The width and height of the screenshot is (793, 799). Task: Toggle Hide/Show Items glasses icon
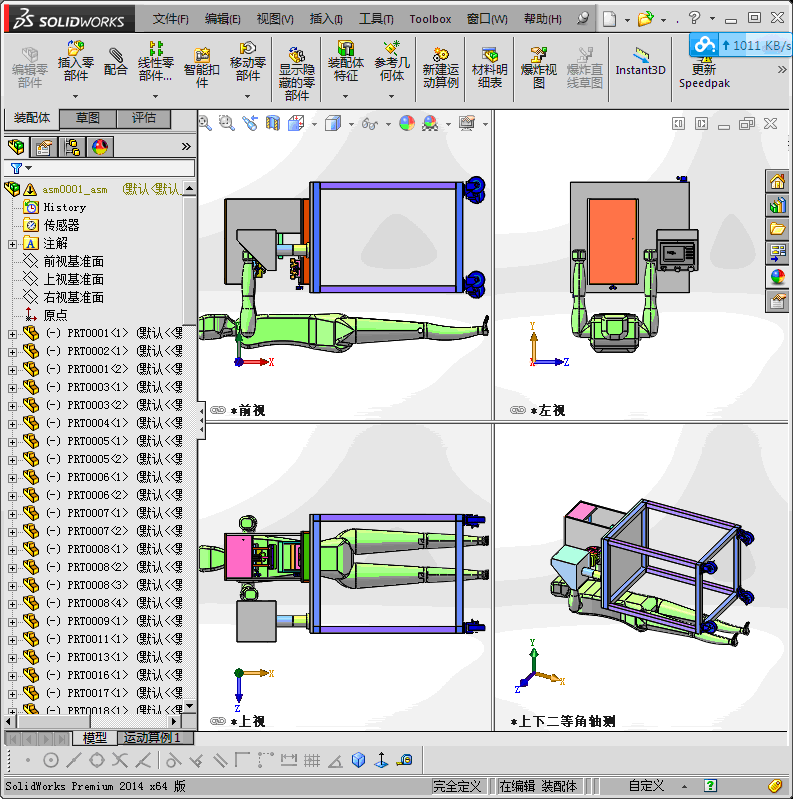coord(369,124)
